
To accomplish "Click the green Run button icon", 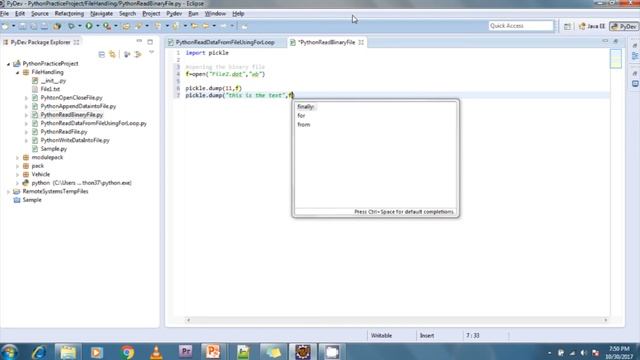I will [89, 26].
